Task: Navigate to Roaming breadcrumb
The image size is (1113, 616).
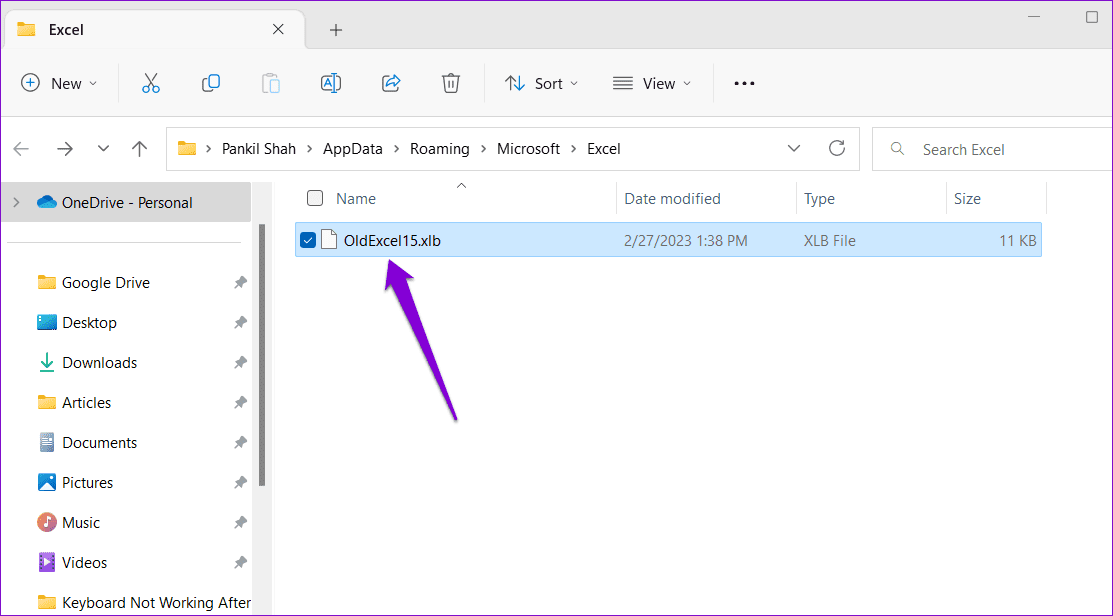Action: 439,149
